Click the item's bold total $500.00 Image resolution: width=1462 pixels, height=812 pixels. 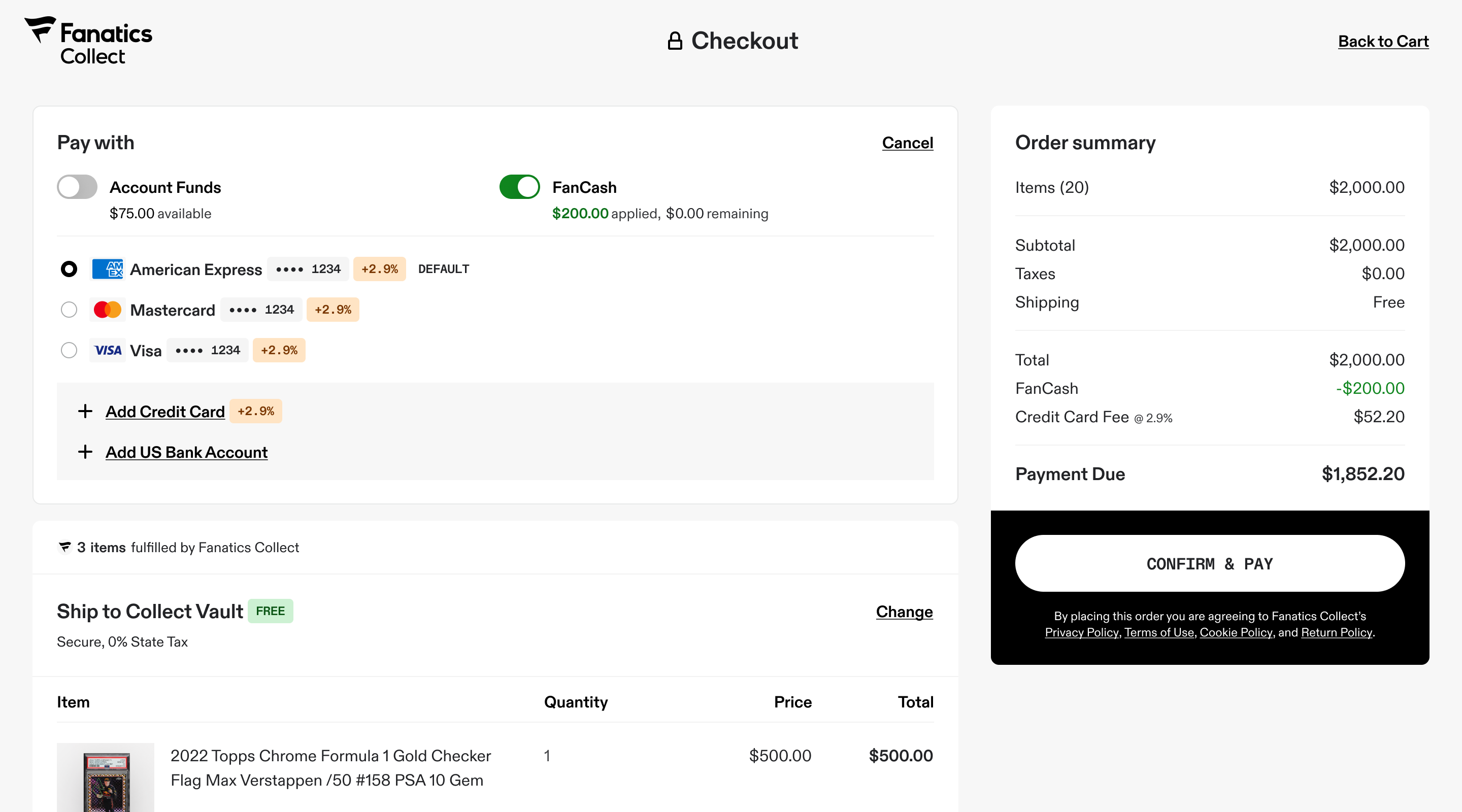(x=901, y=756)
